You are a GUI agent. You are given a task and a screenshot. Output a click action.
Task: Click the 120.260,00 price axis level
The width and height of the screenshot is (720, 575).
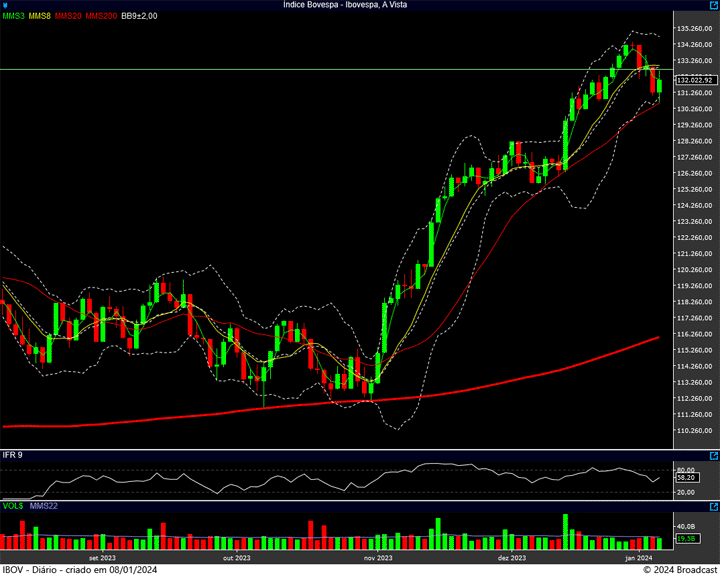[x=694, y=270]
